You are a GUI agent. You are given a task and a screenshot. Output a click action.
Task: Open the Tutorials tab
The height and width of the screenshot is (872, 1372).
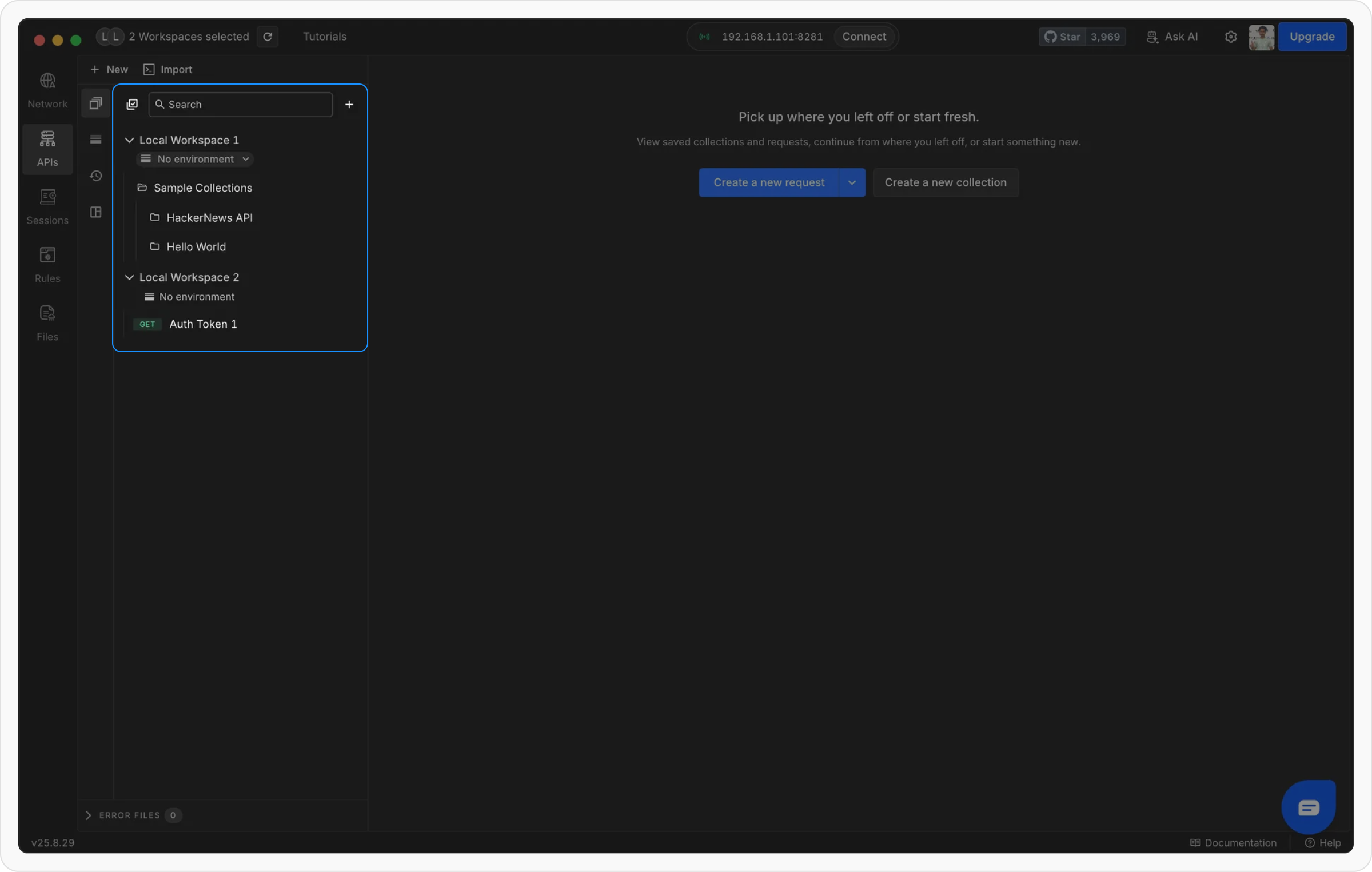pyautogui.click(x=325, y=37)
